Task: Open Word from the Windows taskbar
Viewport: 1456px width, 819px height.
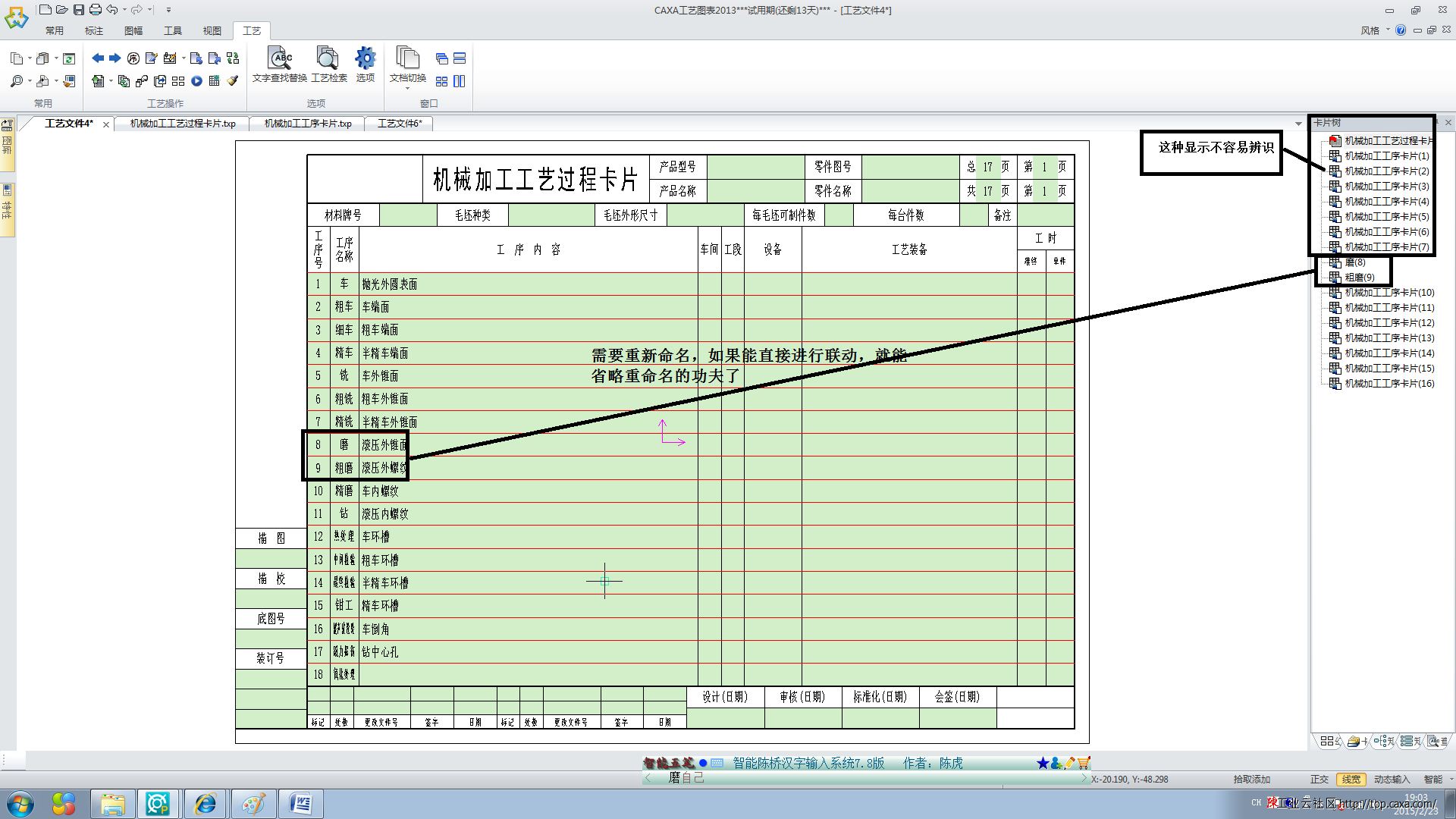Action: (301, 803)
